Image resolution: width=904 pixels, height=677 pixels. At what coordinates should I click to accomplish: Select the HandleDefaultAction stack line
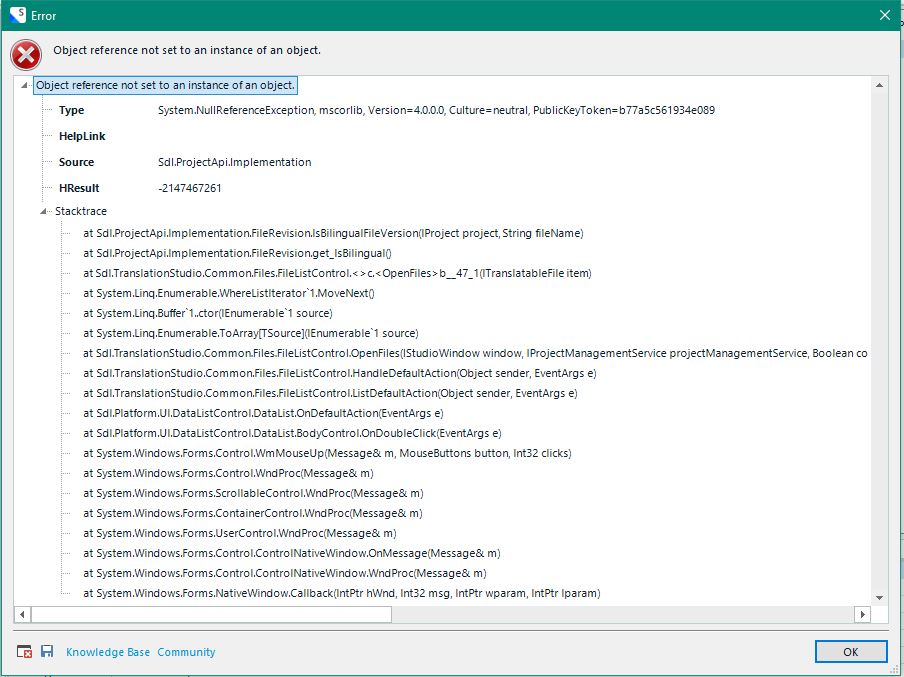[x=340, y=373]
